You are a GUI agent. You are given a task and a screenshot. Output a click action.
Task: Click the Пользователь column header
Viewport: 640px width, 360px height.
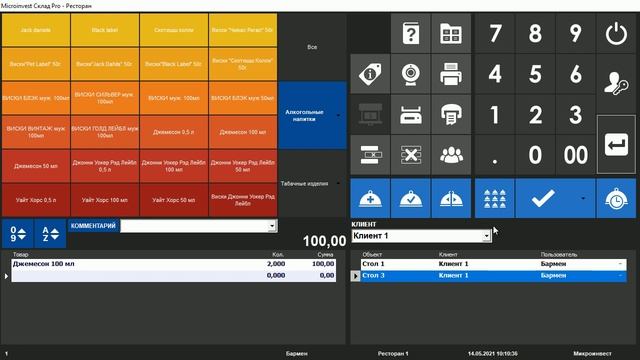[559, 254]
